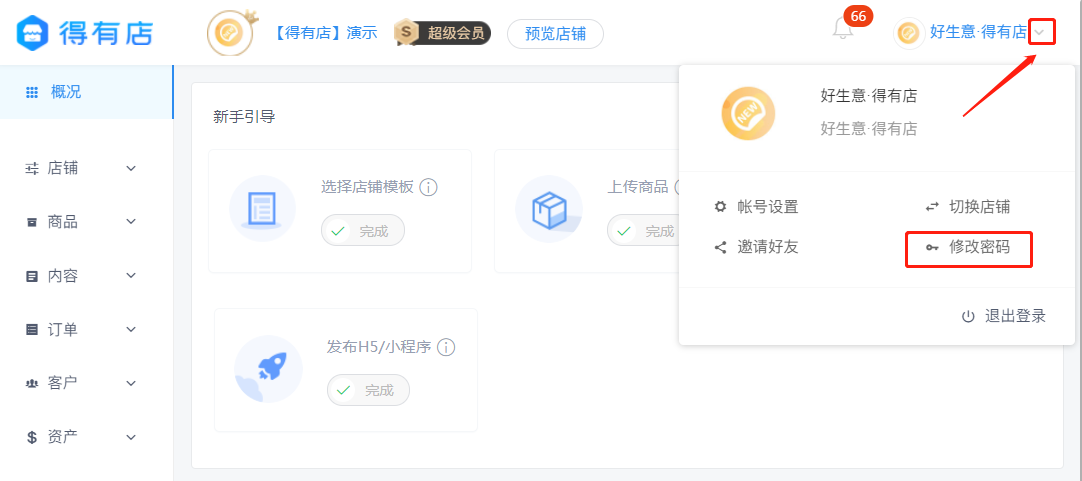Click the 完成 check button under 选择店铺模板
This screenshot has width=1082, height=481.
pyautogui.click(x=363, y=231)
